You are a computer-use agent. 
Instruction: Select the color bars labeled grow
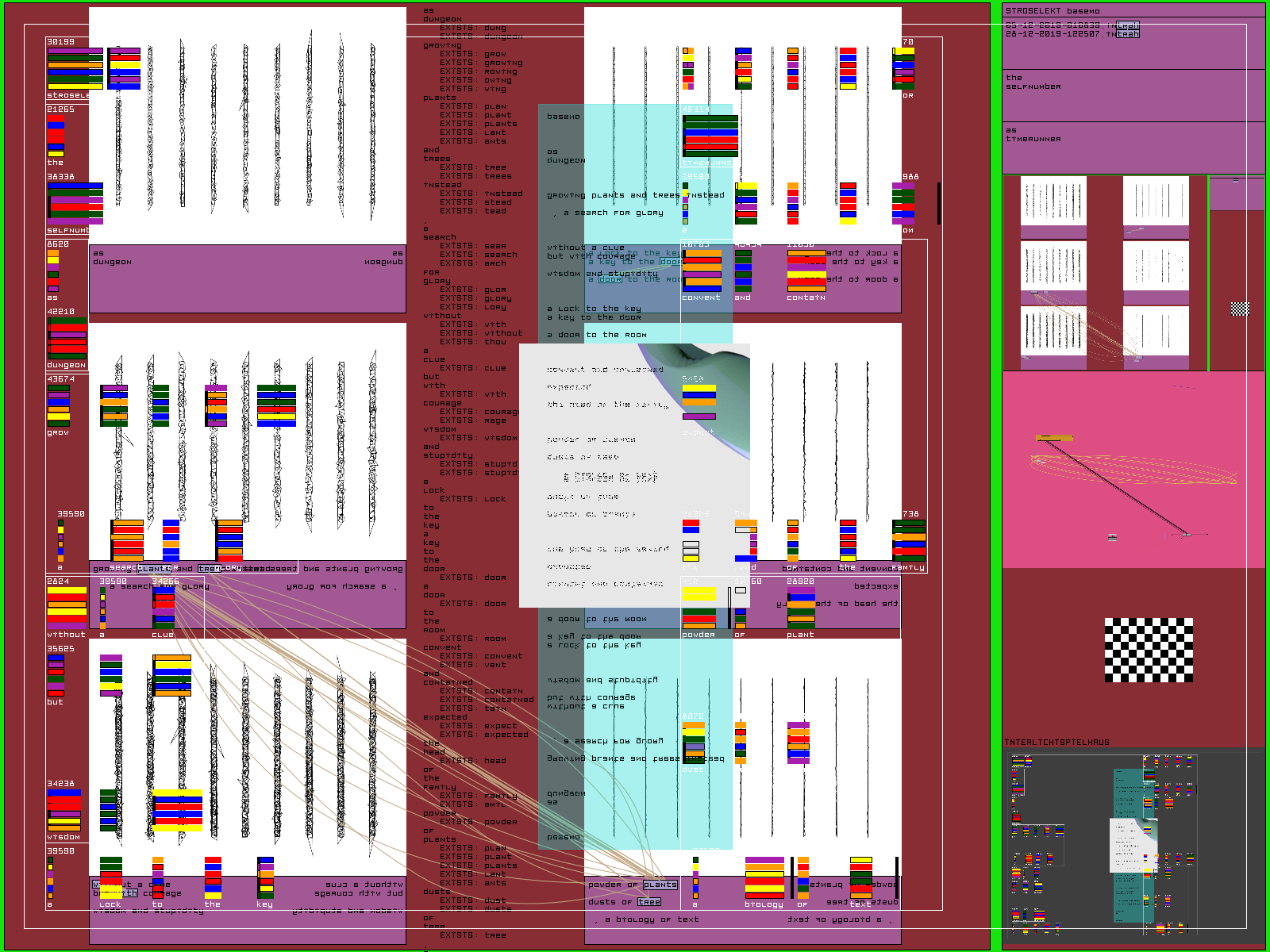59,406
